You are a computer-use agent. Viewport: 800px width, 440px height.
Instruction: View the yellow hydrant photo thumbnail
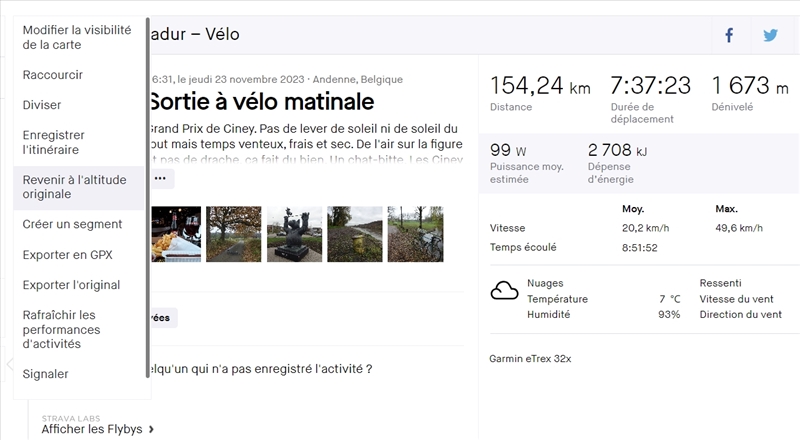click(355, 234)
